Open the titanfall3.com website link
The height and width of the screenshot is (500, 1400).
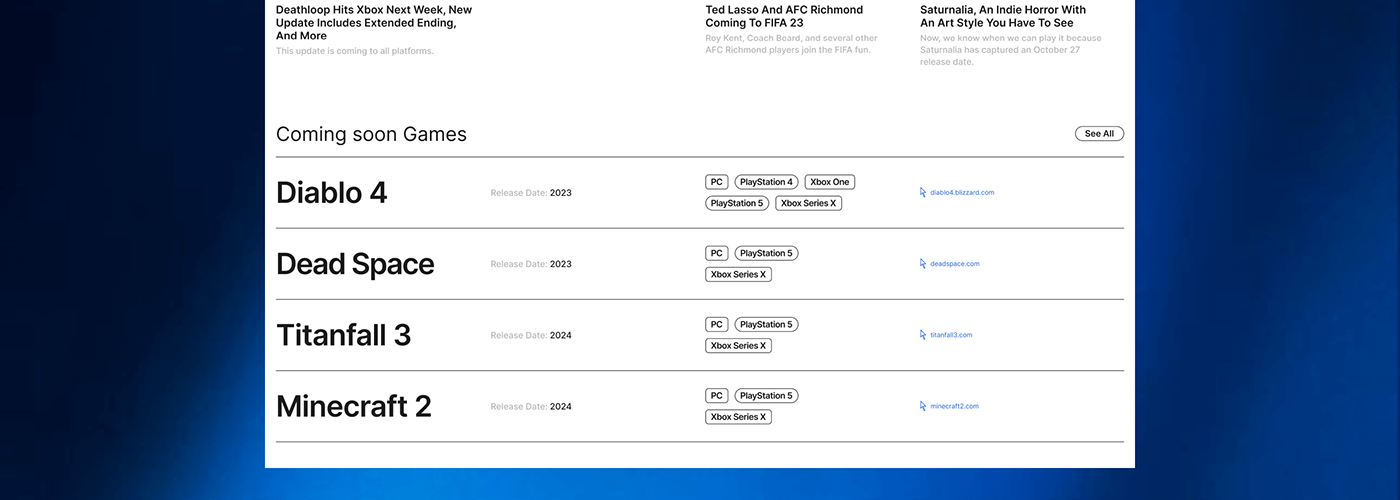951,335
